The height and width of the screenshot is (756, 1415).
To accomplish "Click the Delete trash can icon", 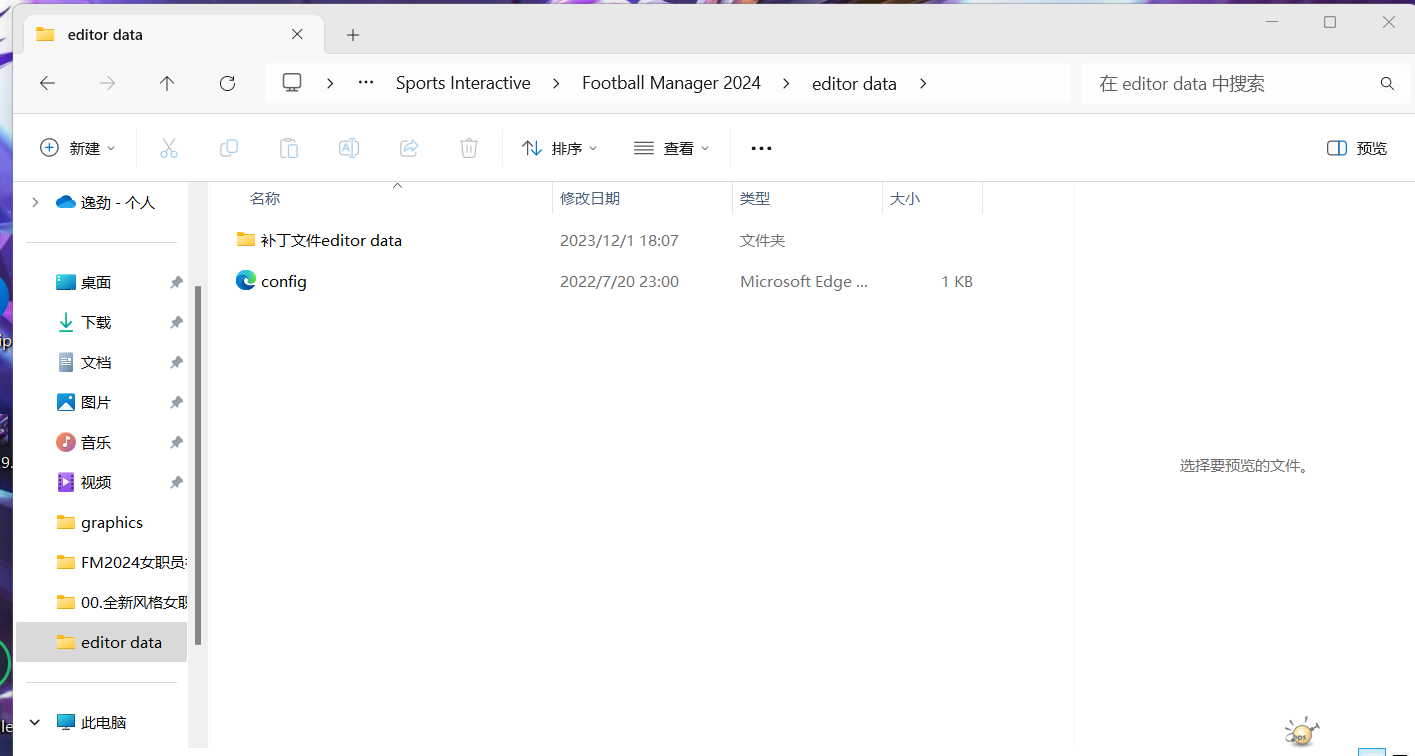I will [x=468, y=148].
